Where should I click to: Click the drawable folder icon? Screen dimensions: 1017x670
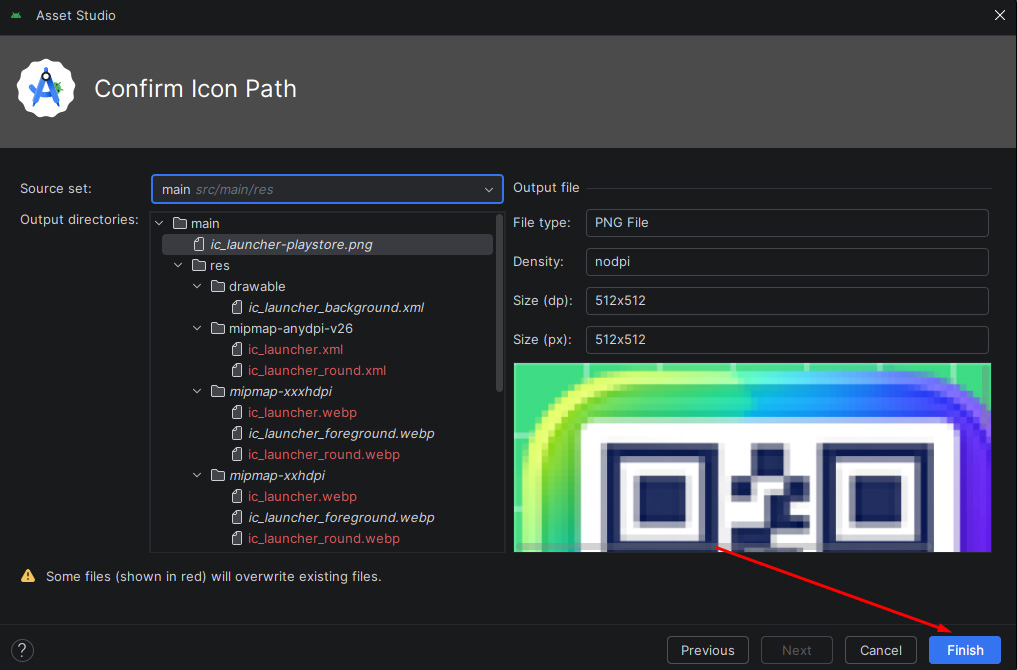coord(218,286)
